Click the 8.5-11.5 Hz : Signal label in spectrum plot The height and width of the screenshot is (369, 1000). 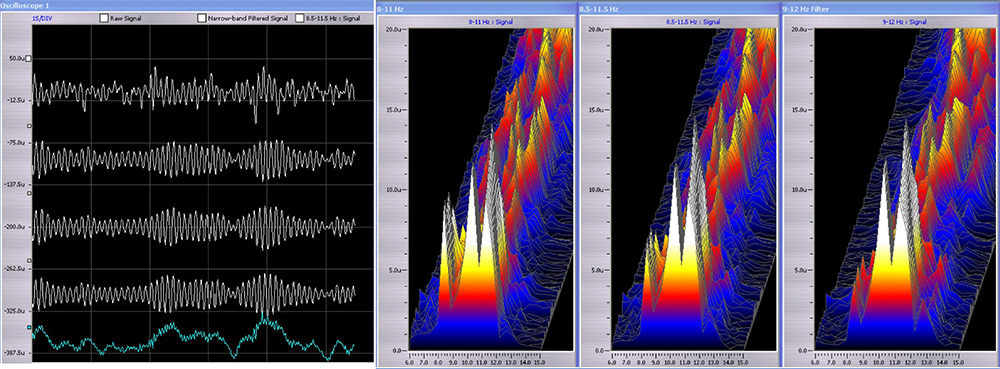[693, 22]
